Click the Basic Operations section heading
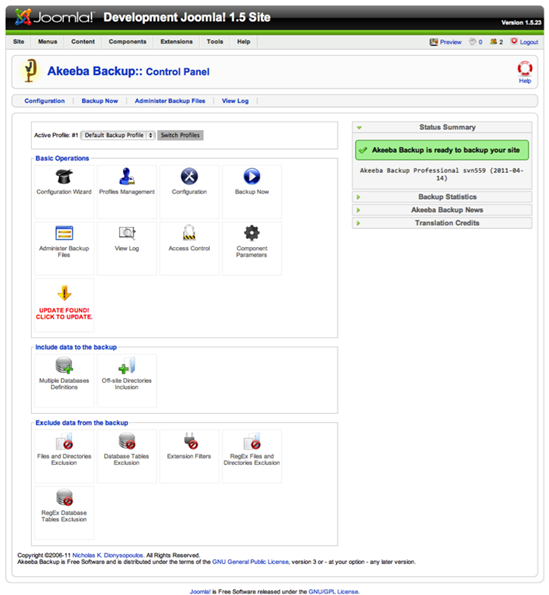Image resolution: width=549 pixels, height=595 pixels. coord(62,158)
